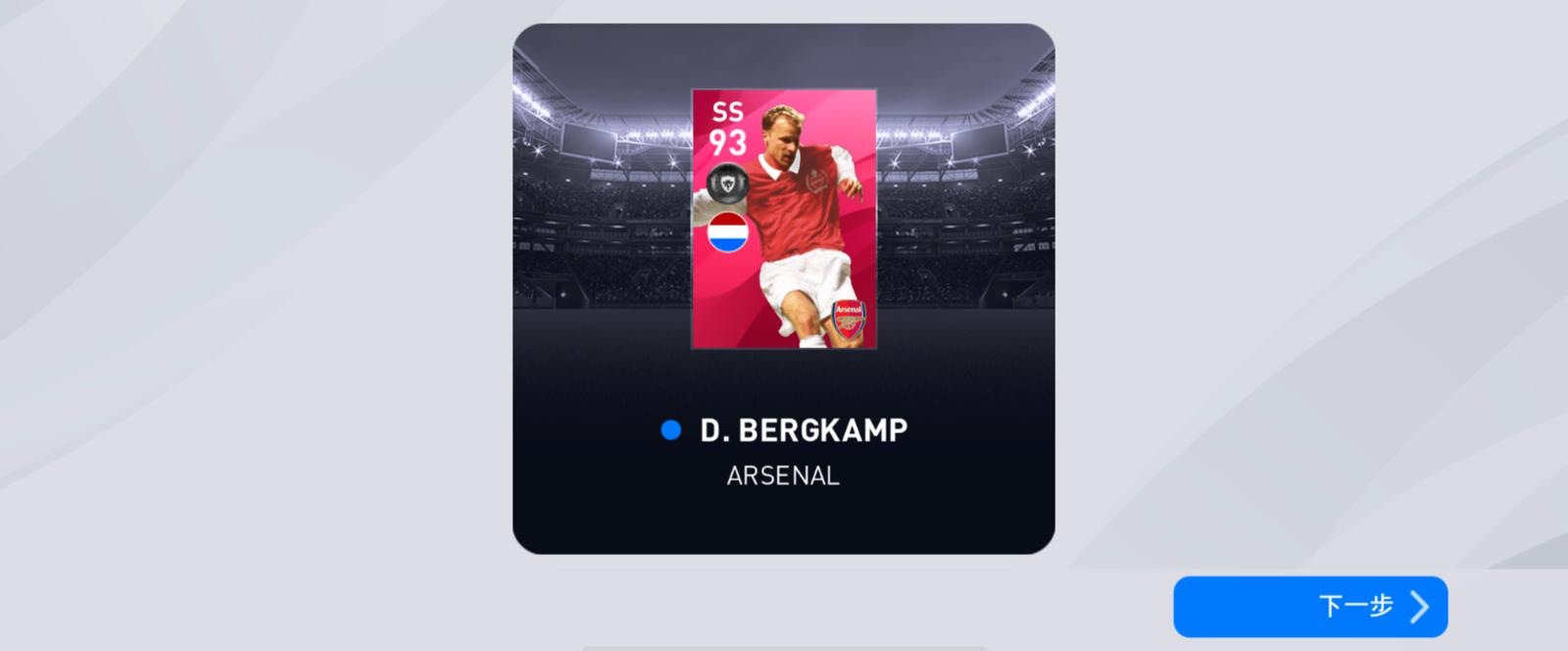Click the 93 overall rating number
This screenshot has width=1568, height=651.
(728, 143)
